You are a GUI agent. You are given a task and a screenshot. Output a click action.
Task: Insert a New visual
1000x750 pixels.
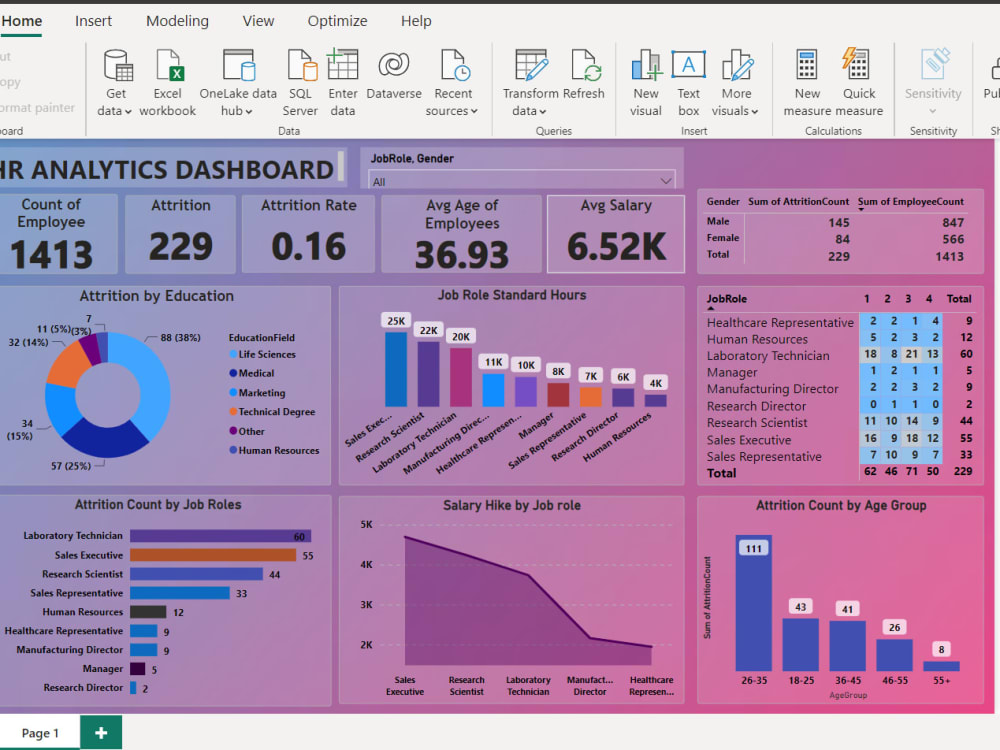coord(646,80)
